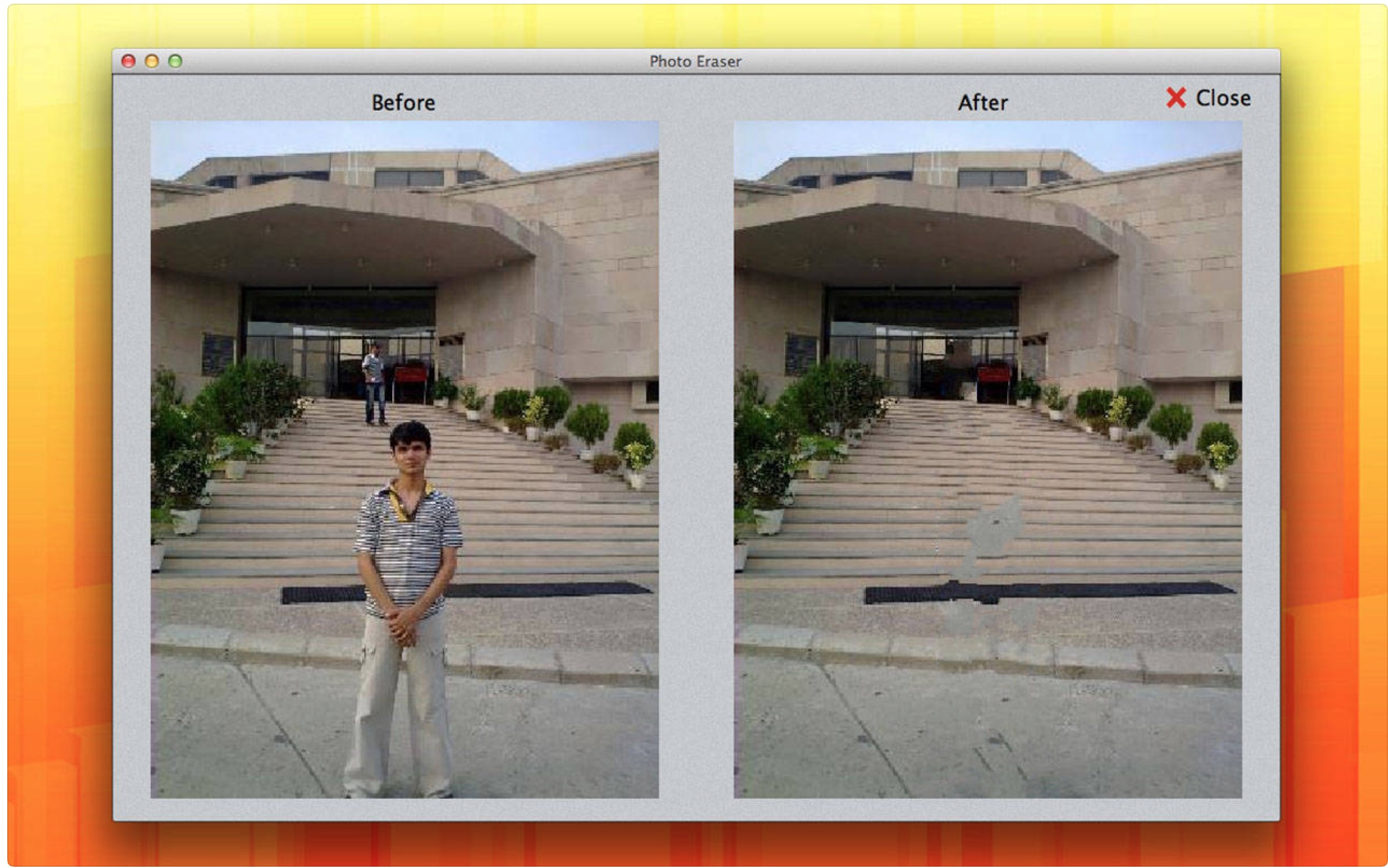Zoom window using the green button
This screenshot has width=1388, height=868.
[175, 61]
